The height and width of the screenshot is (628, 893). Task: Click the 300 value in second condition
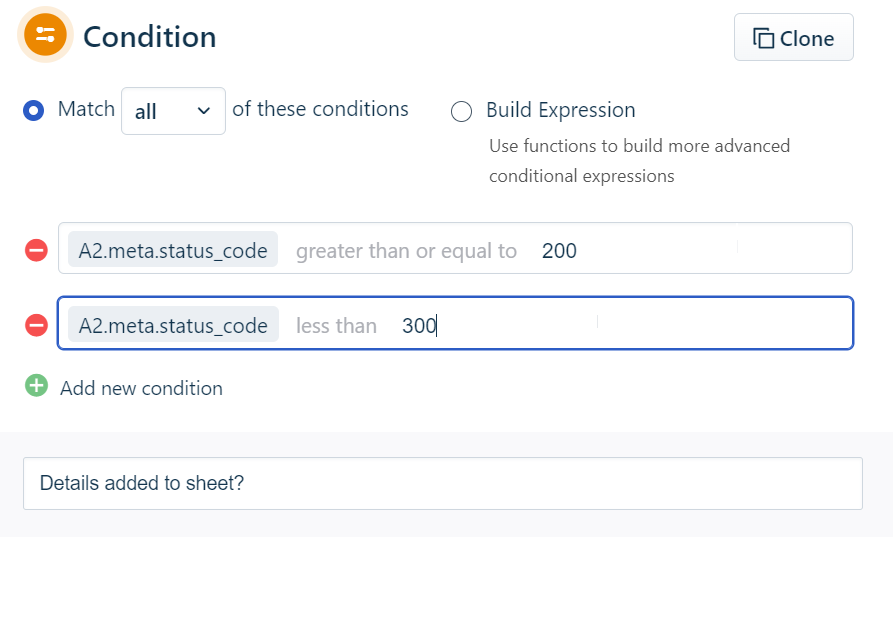[x=419, y=326]
